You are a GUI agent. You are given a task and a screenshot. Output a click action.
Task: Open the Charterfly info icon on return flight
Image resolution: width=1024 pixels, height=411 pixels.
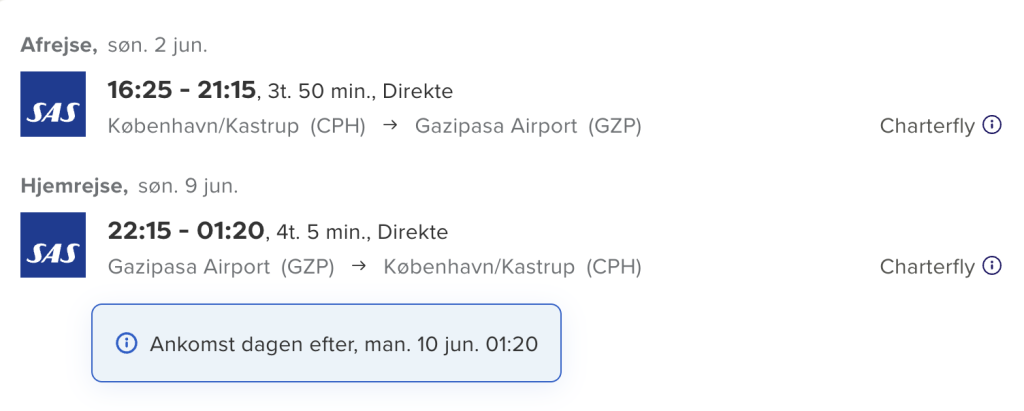coord(992,267)
